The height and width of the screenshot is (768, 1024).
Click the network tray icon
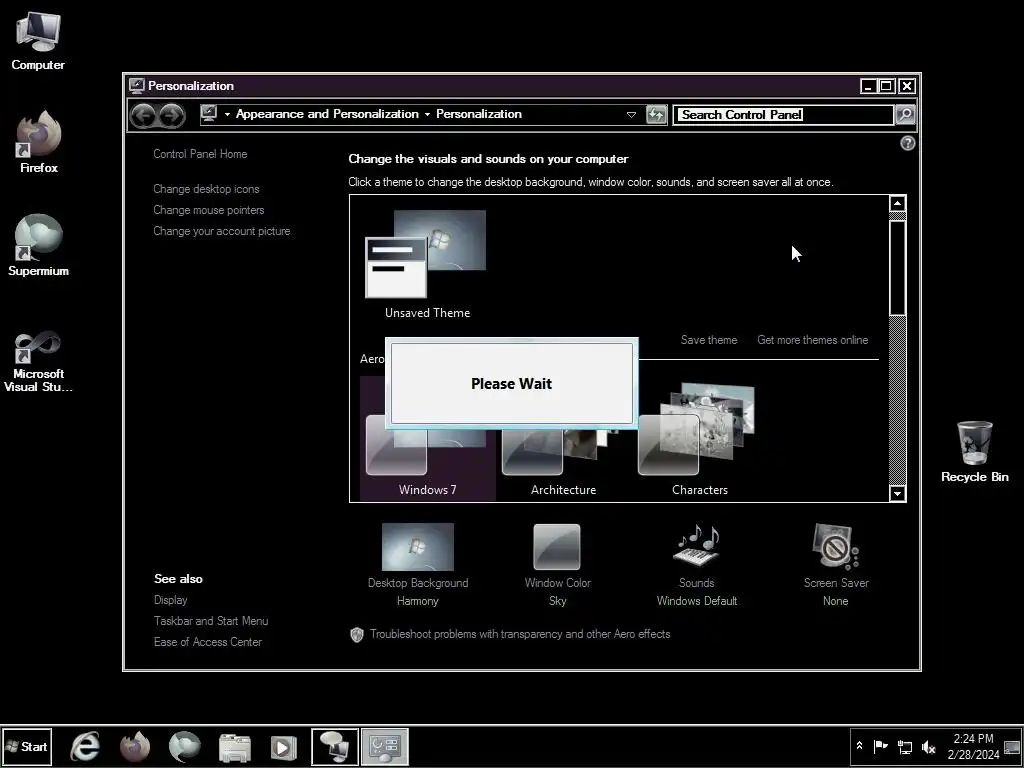coord(904,746)
